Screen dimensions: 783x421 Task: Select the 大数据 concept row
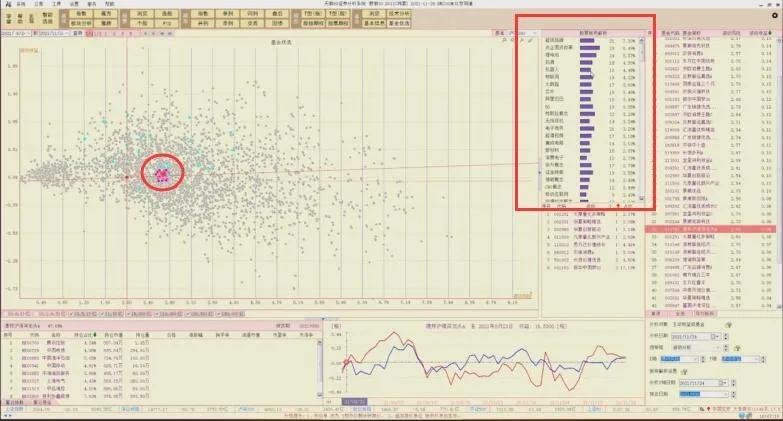click(x=592, y=84)
